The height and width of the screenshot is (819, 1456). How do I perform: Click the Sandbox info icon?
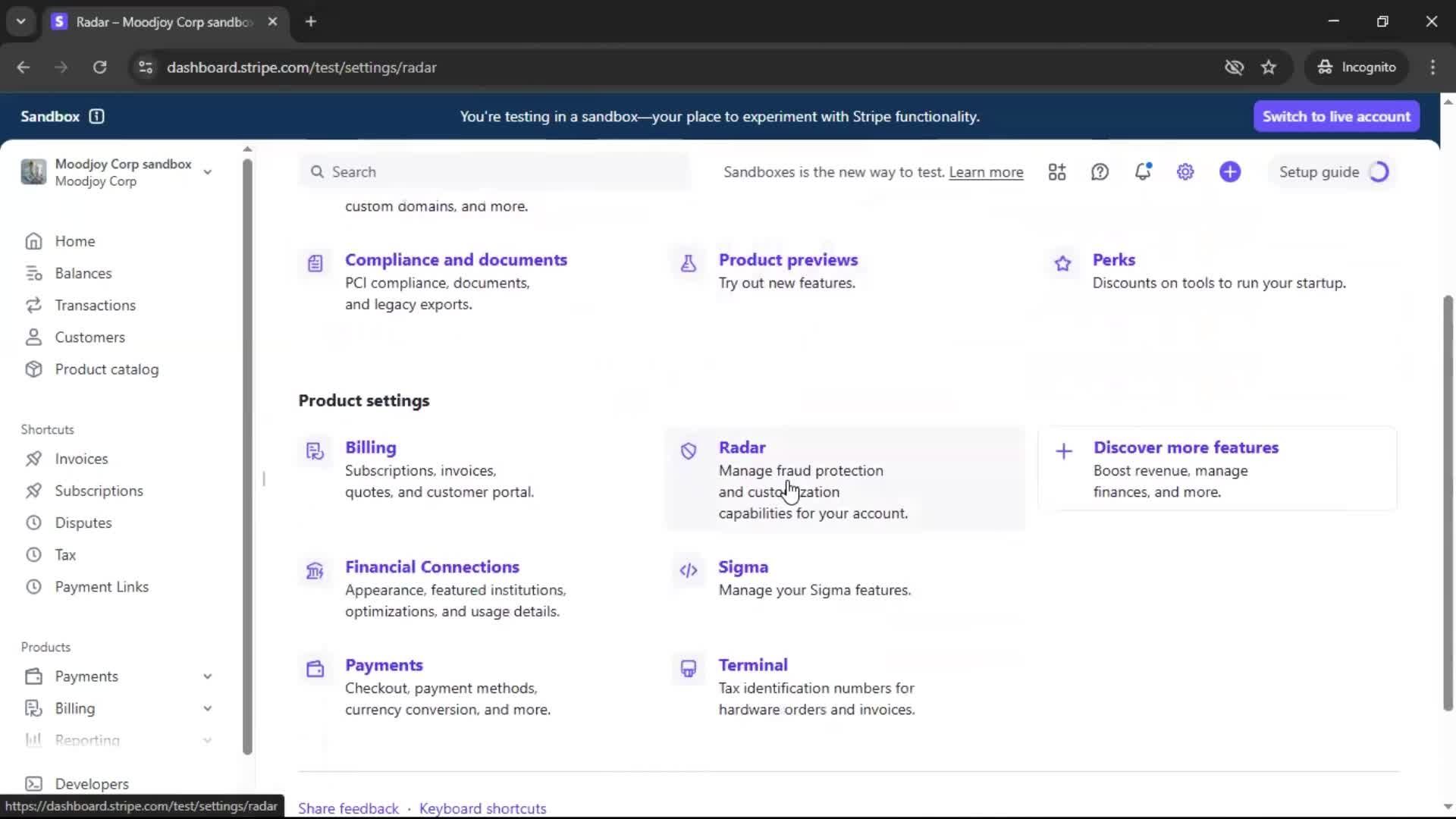coord(96,116)
